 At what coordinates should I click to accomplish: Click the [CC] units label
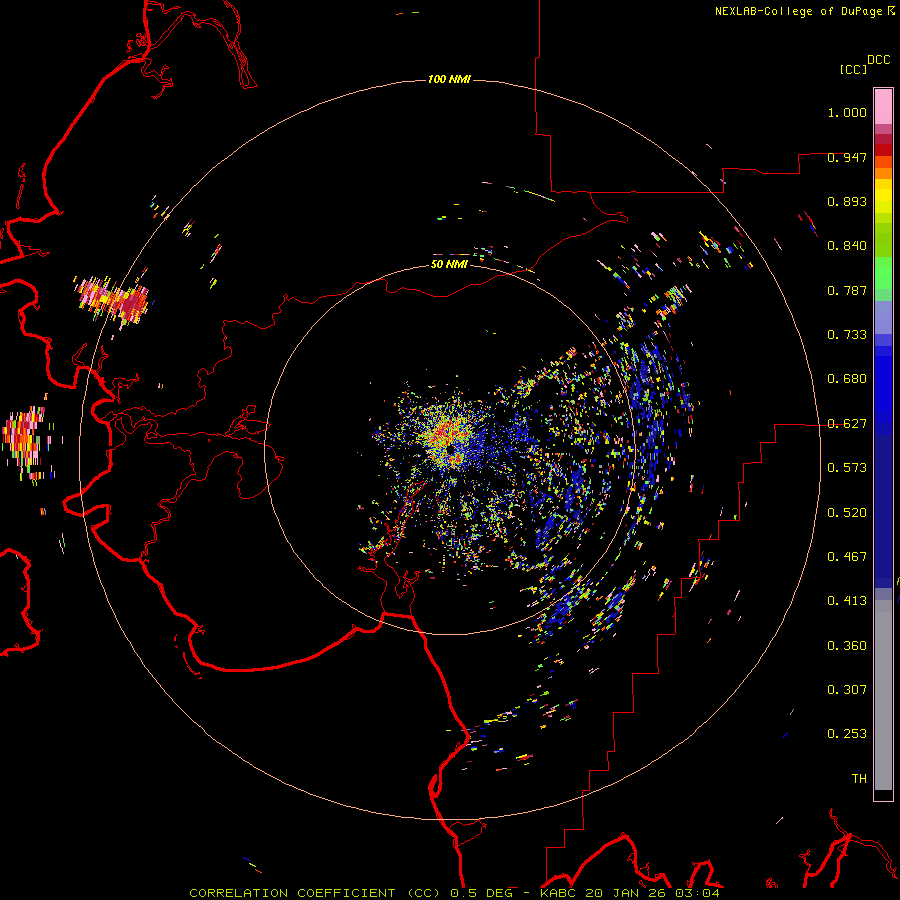click(853, 69)
